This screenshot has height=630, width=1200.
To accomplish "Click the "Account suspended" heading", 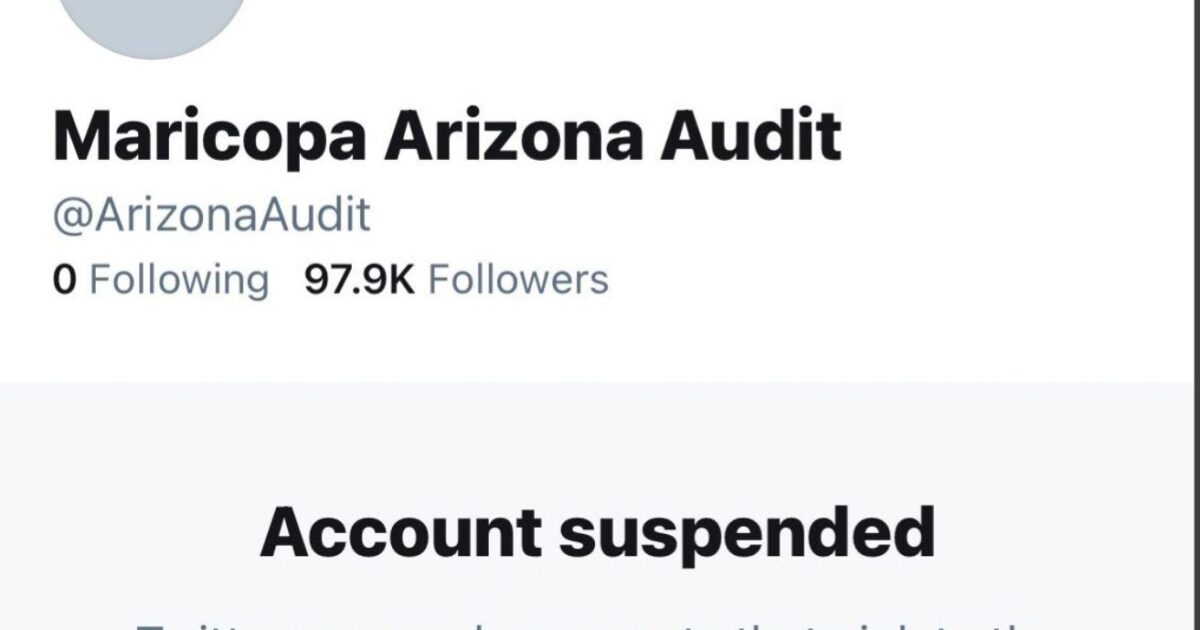I will pos(598,532).
